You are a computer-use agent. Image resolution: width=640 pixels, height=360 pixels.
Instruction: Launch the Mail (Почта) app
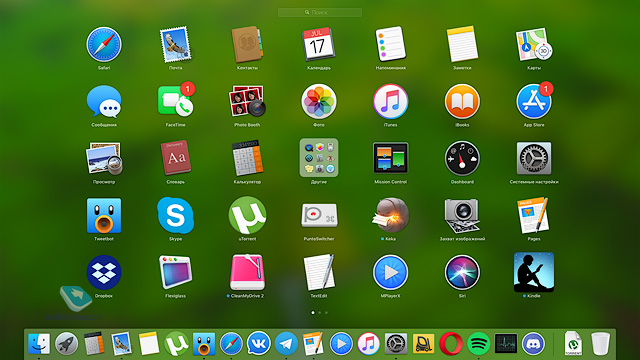[176, 45]
